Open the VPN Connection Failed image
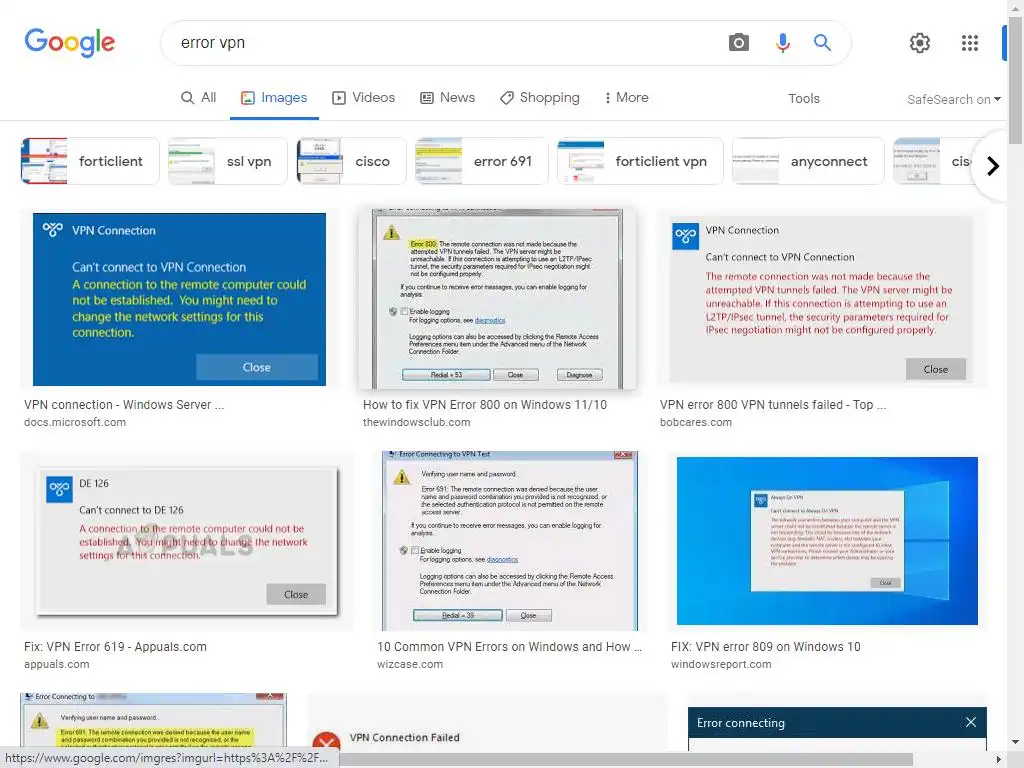The width and height of the screenshot is (1024, 768). click(x=487, y=722)
